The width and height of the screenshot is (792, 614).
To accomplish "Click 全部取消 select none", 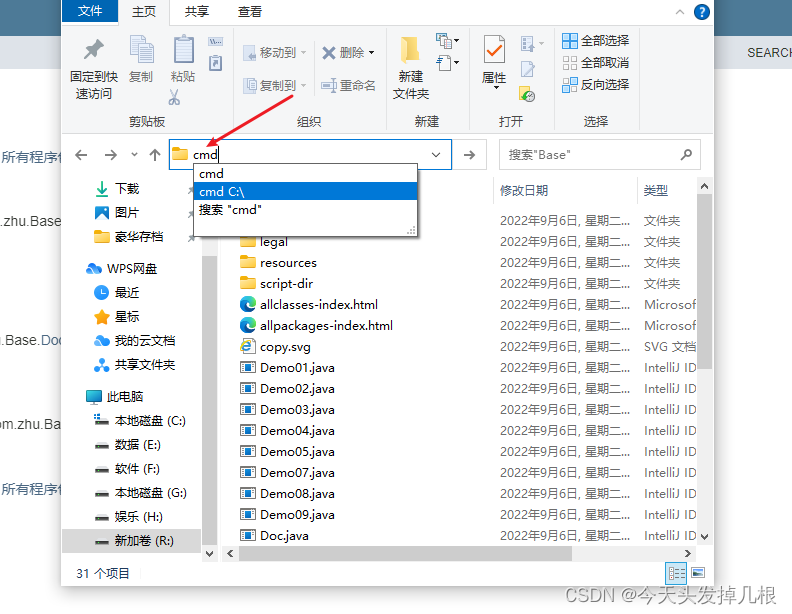I will (596, 63).
